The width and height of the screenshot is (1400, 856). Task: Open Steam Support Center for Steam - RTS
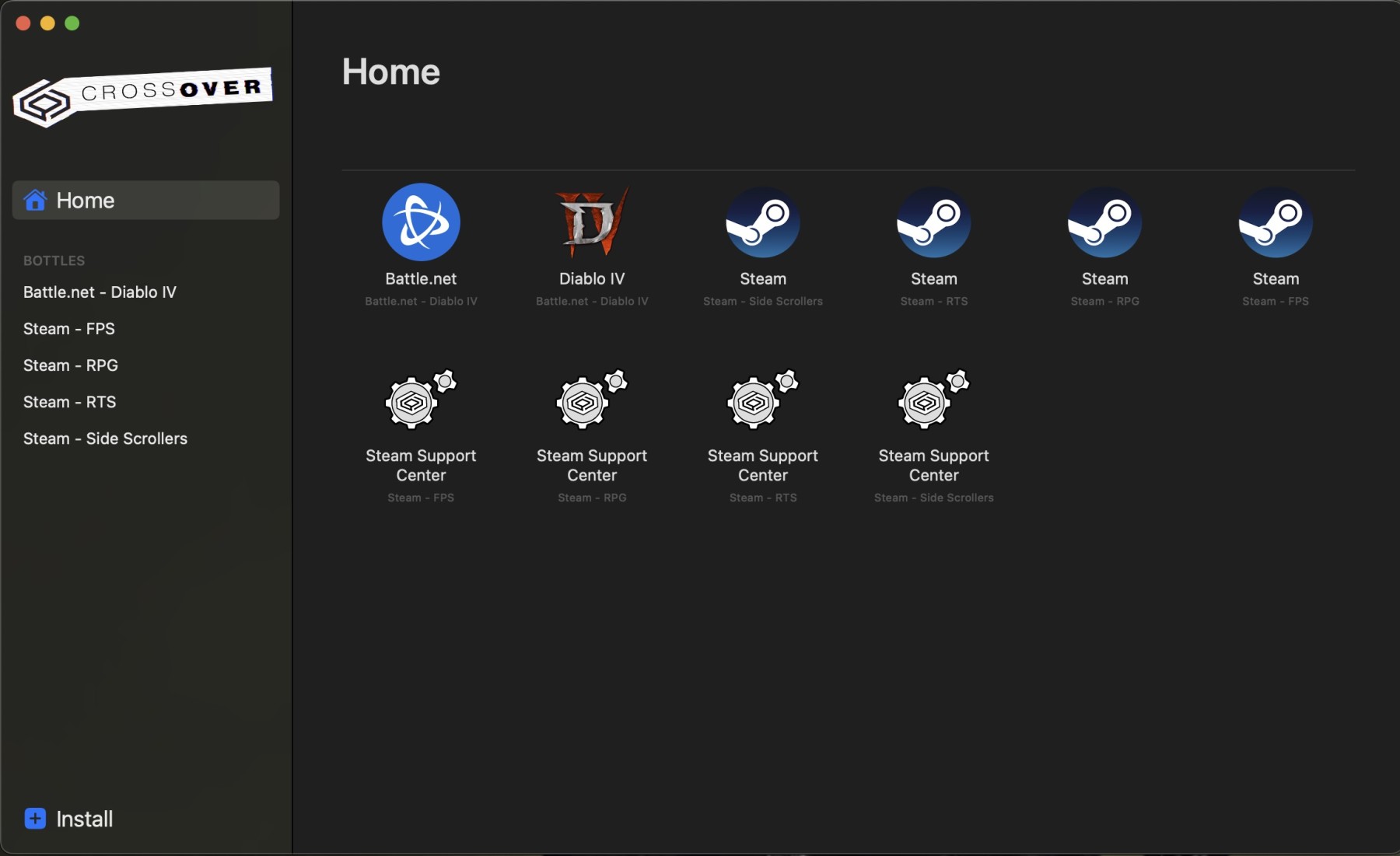(763, 400)
